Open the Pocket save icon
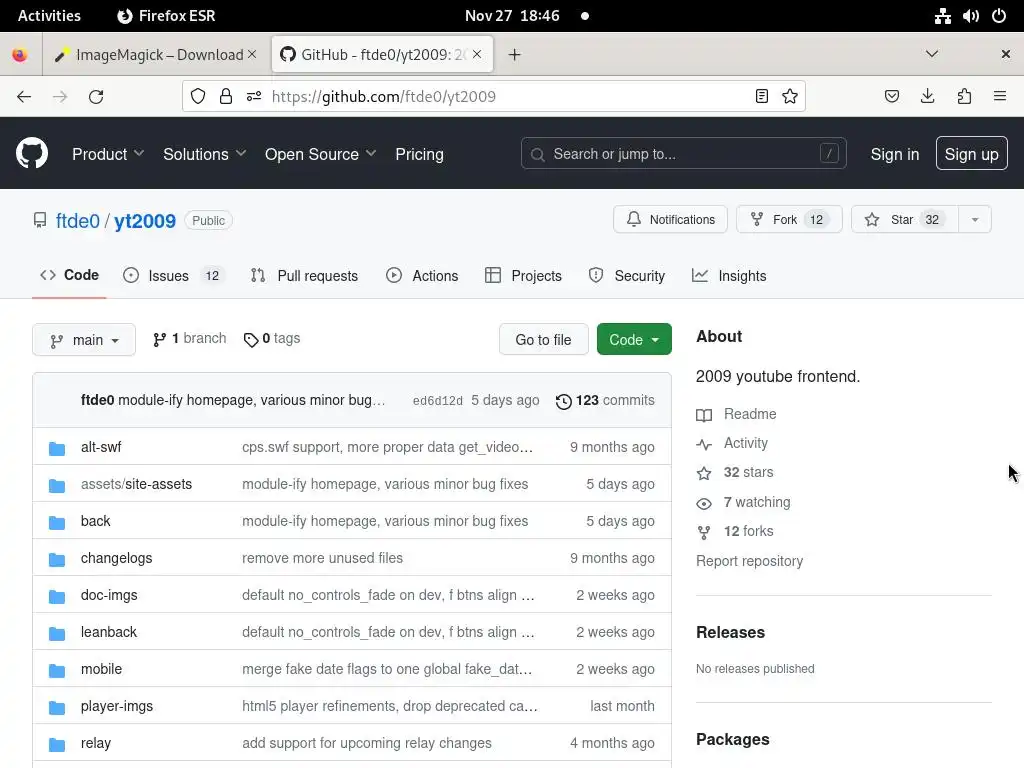The width and height of the screenshot is (1024, 768). [891, 97]
